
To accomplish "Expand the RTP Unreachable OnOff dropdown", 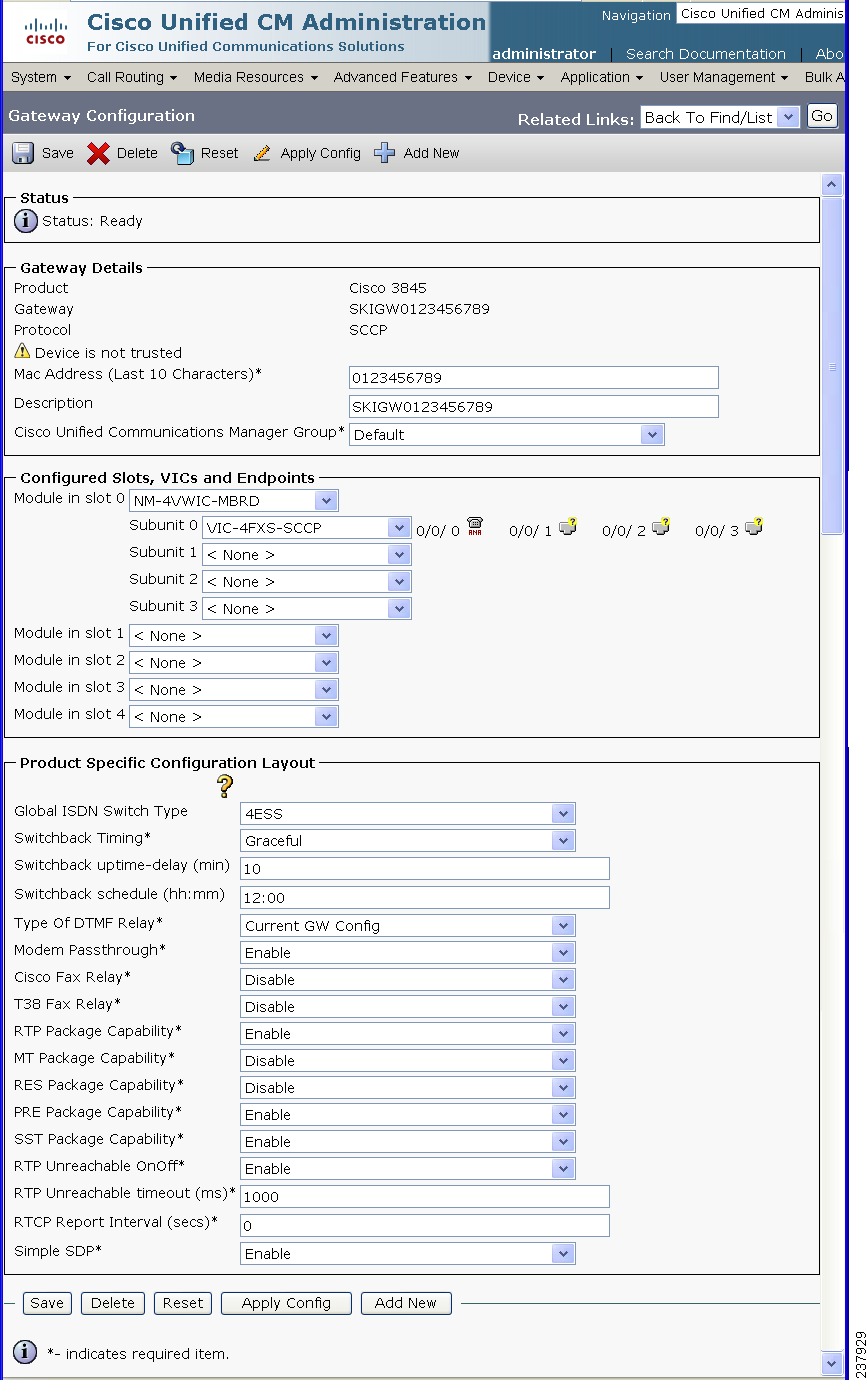I will click(564, 1169).
